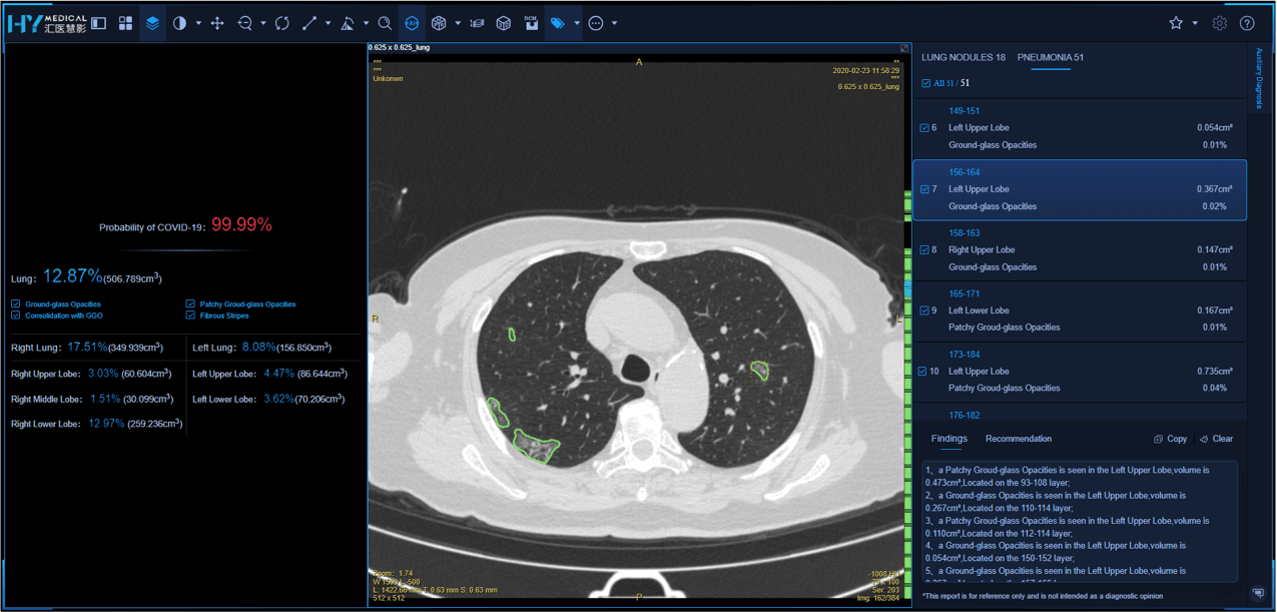Toggle the Fibrous Stripes checkbox
Image resolution: width=1277 pixels, height=612 pixels.
[190, 315]
